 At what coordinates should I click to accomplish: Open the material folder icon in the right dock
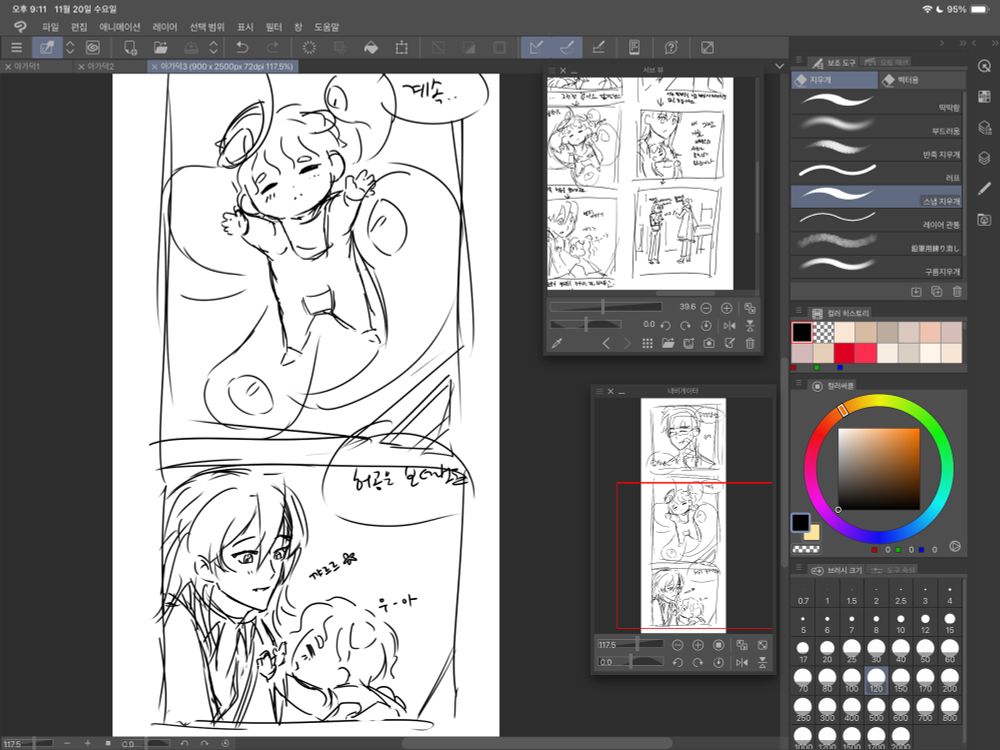click(x=985, y=219)
